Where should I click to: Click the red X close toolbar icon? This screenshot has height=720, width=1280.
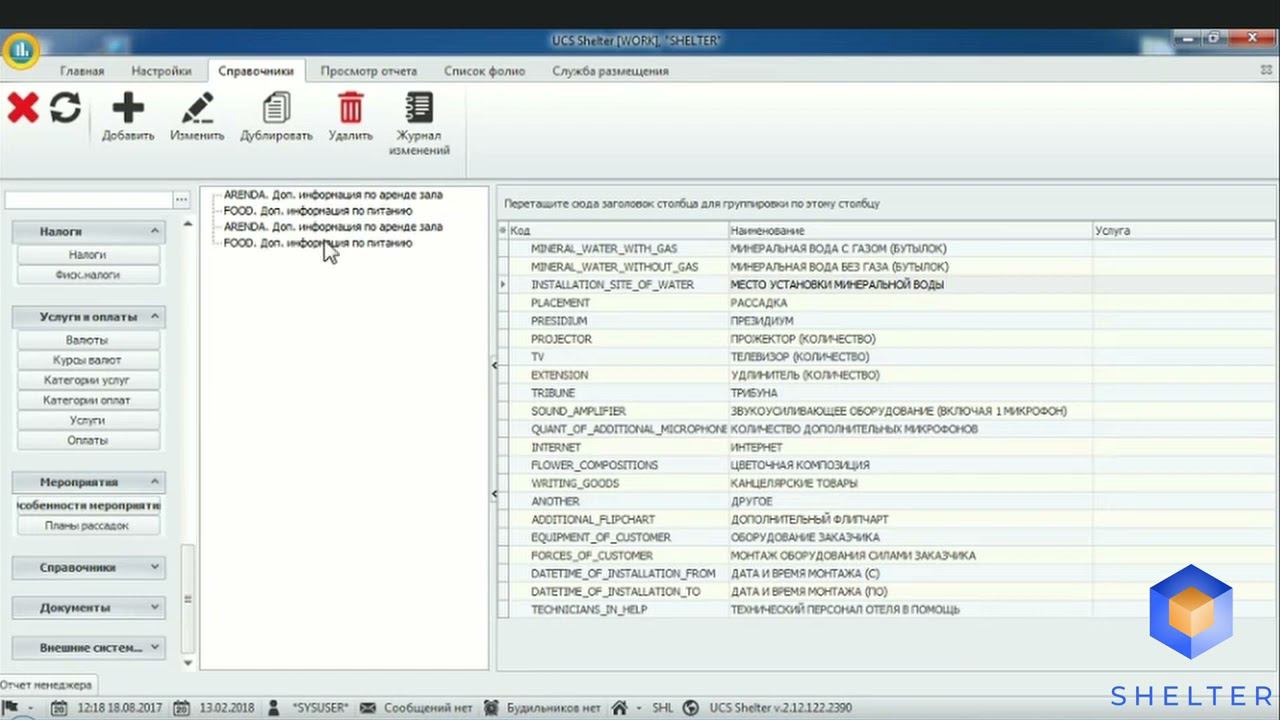tap(22, 107)
